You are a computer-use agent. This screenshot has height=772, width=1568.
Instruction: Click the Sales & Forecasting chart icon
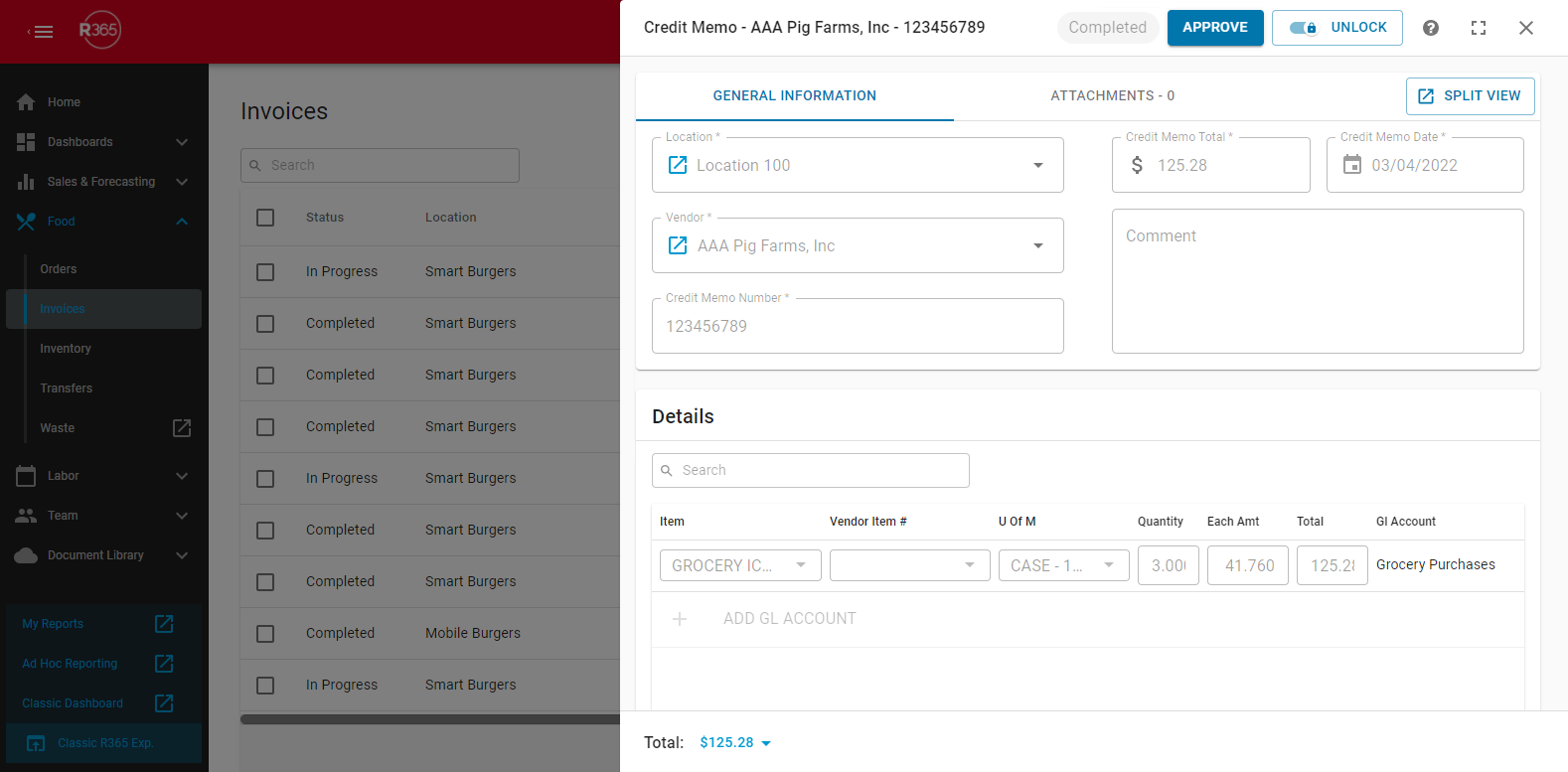click(x=26, y=182)
